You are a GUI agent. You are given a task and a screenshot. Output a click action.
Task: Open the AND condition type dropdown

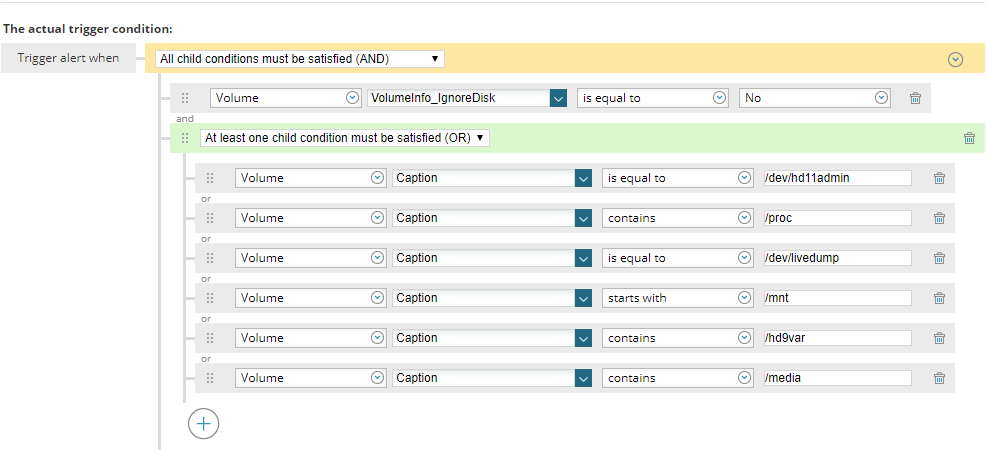click(299, 59)
